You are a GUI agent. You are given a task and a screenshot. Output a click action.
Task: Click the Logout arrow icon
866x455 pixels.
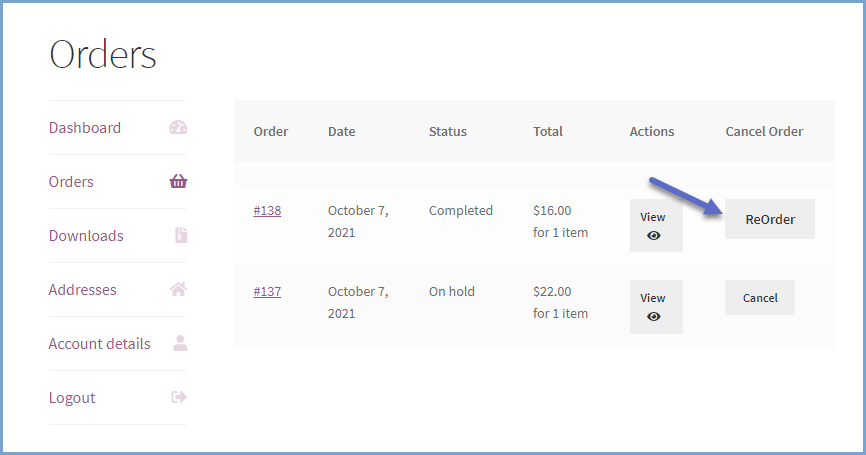point(179,397)
